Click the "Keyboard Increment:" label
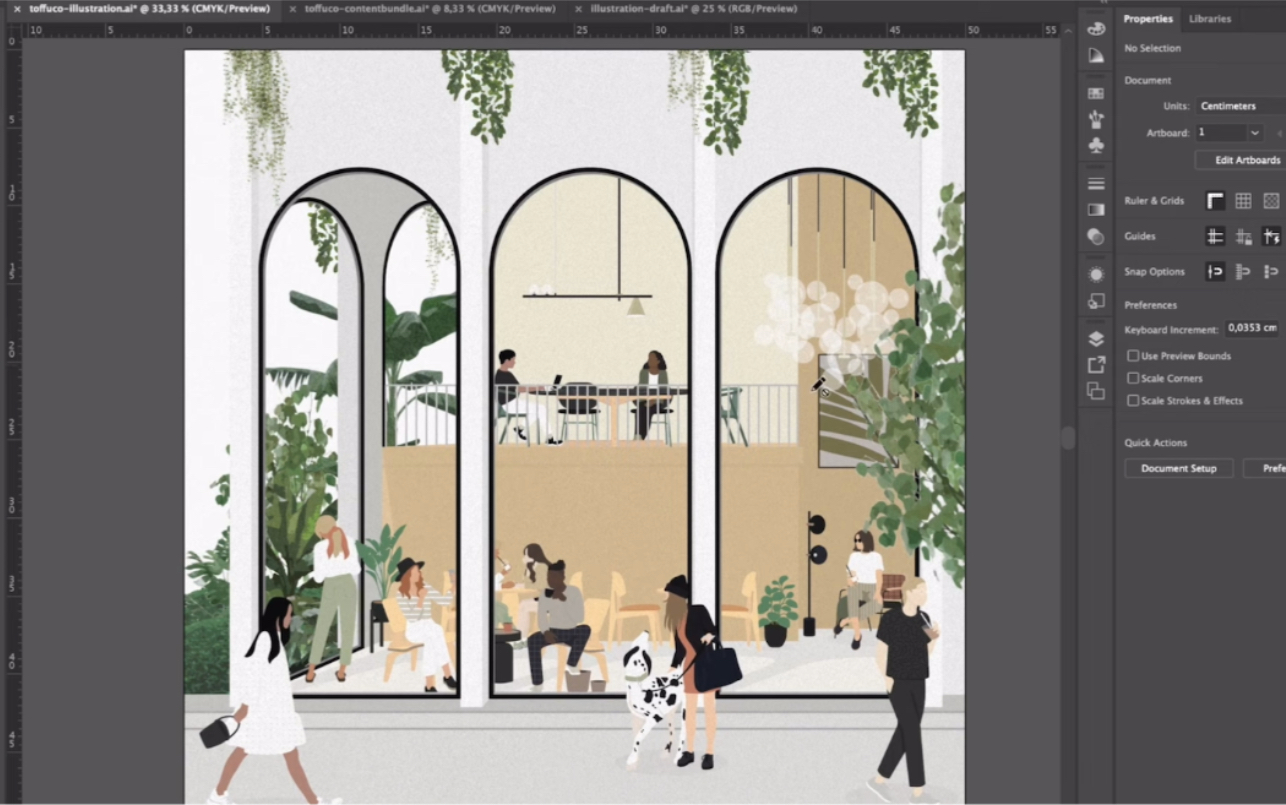1286x805 pixels. click(x=1172, y=330)
